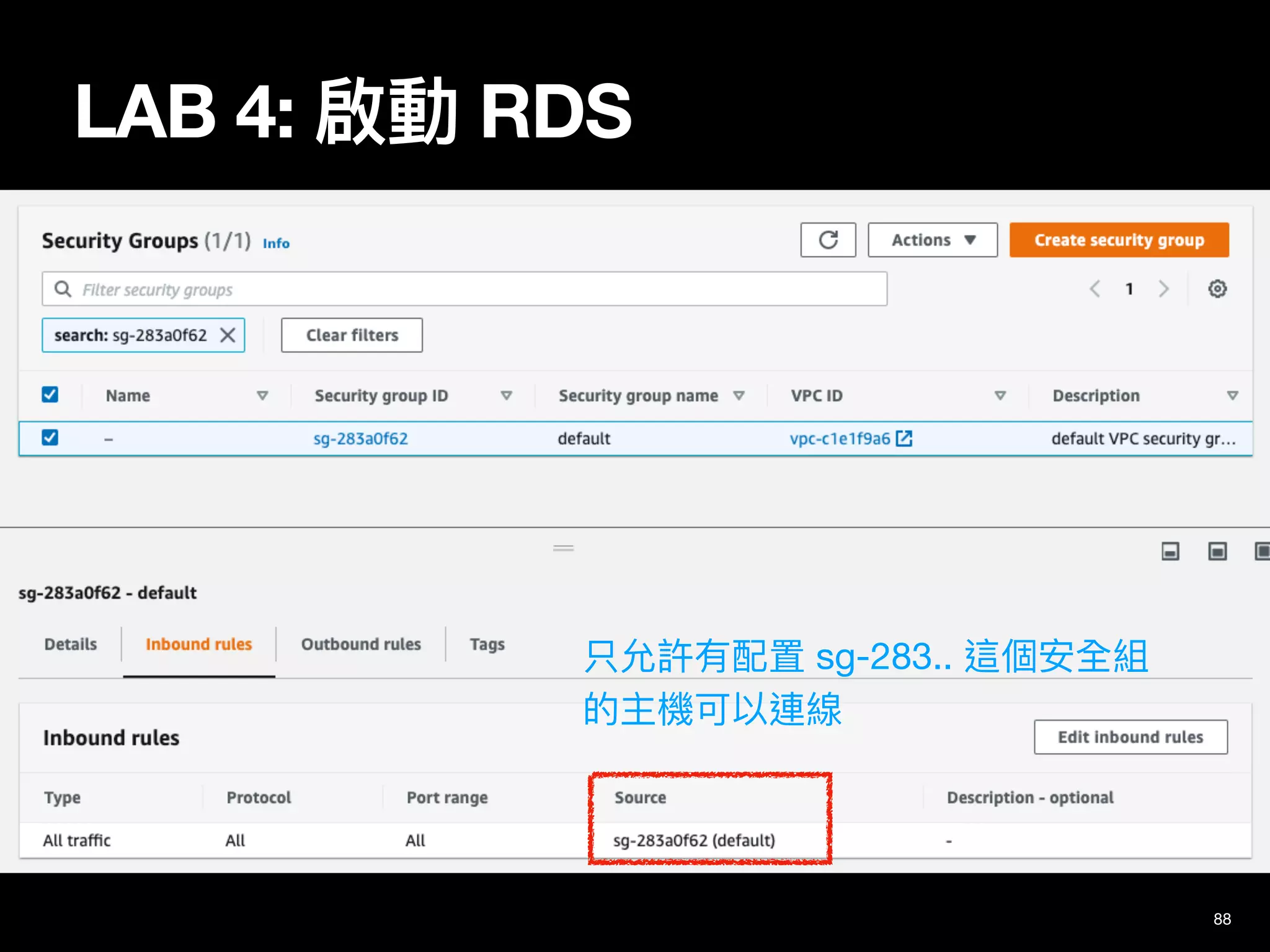Click the Source column header
The width and height of the screenshot is (1270, 952).
pos(640,798)
